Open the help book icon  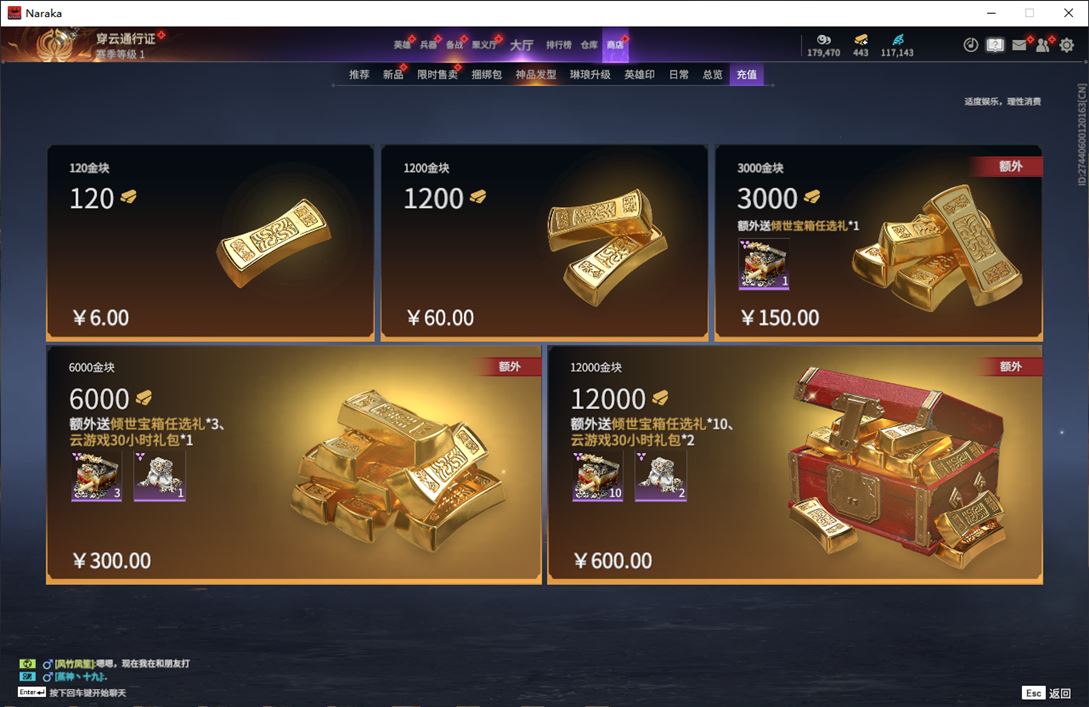pyautogui.click(x=995, y=45)
